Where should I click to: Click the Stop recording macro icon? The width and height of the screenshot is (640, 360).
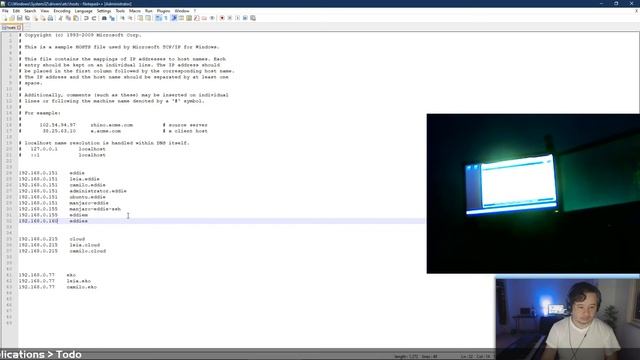point(229,18)
